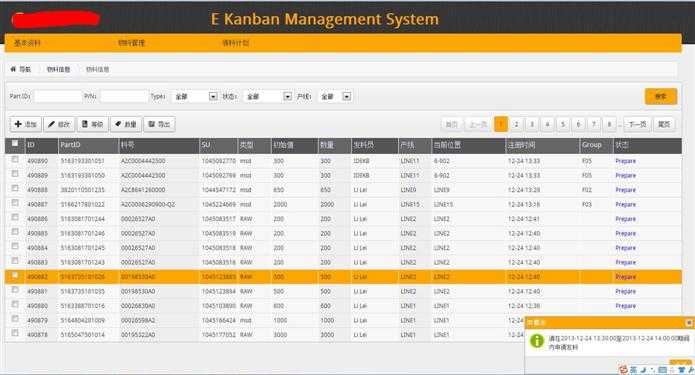Click inside the Part ID input field
This screenshot has height=375, width=695.
[x=58, y=96]
